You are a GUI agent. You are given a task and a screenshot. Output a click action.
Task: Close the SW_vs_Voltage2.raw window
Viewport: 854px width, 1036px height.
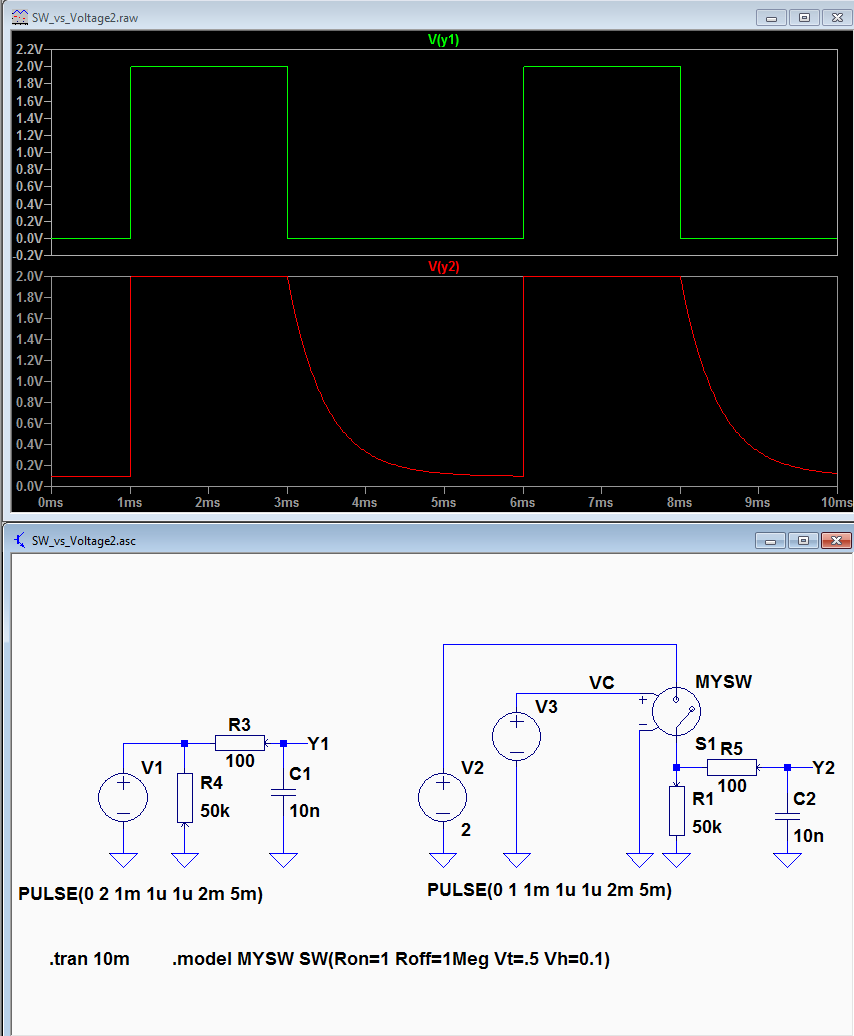[x=837, y=18]
